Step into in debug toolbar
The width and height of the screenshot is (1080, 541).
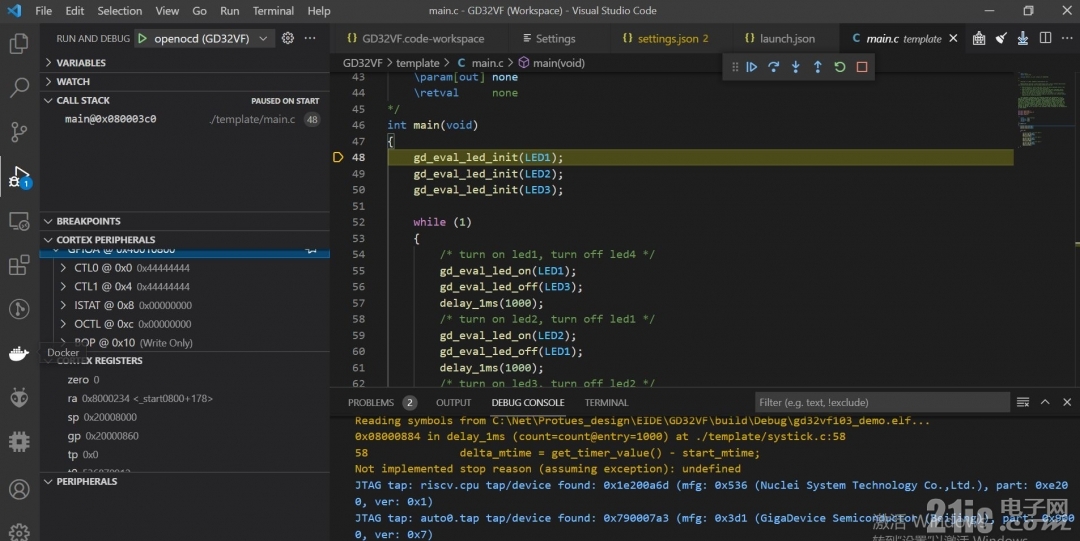click(796, 67)
